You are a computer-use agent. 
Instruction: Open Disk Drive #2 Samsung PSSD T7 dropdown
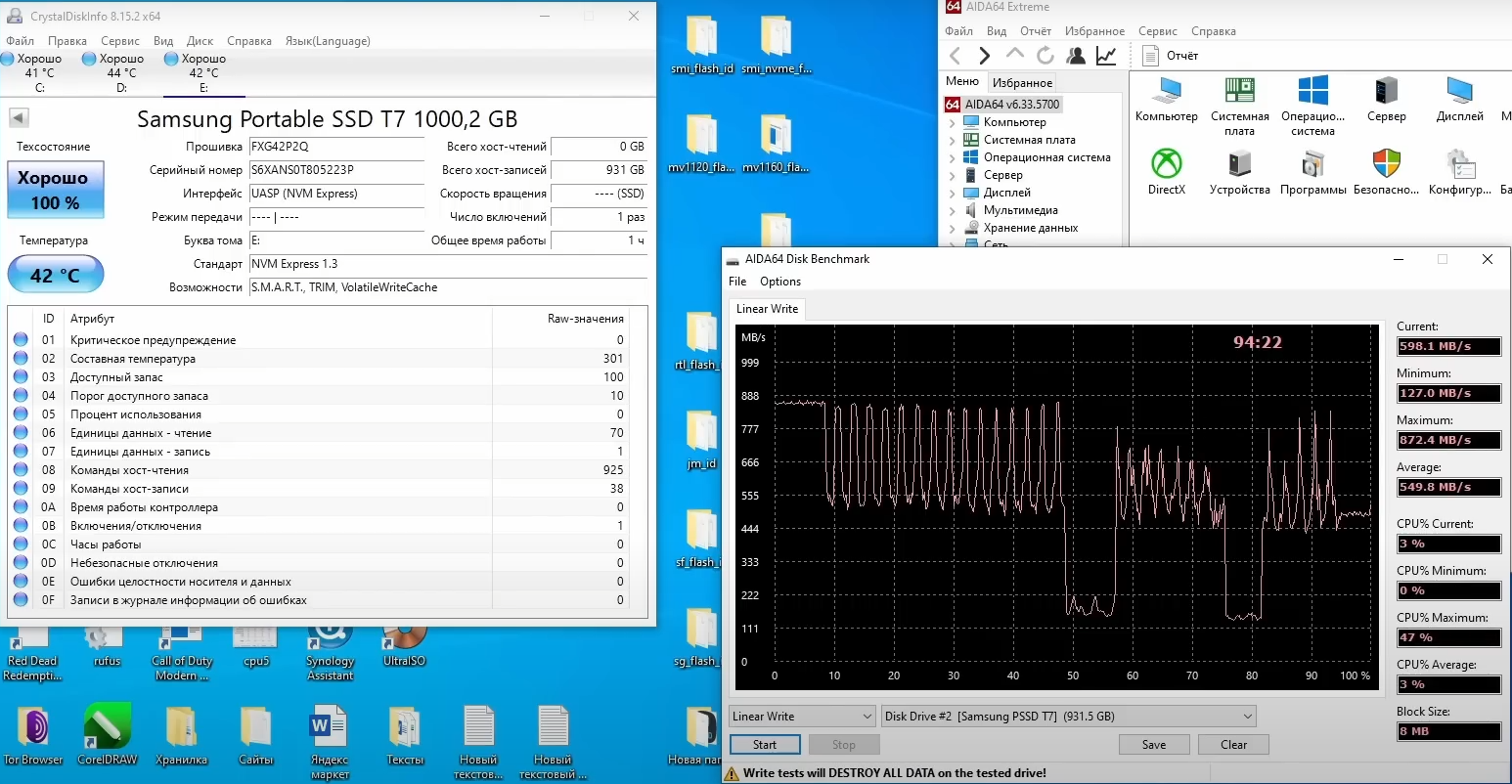1068,717
